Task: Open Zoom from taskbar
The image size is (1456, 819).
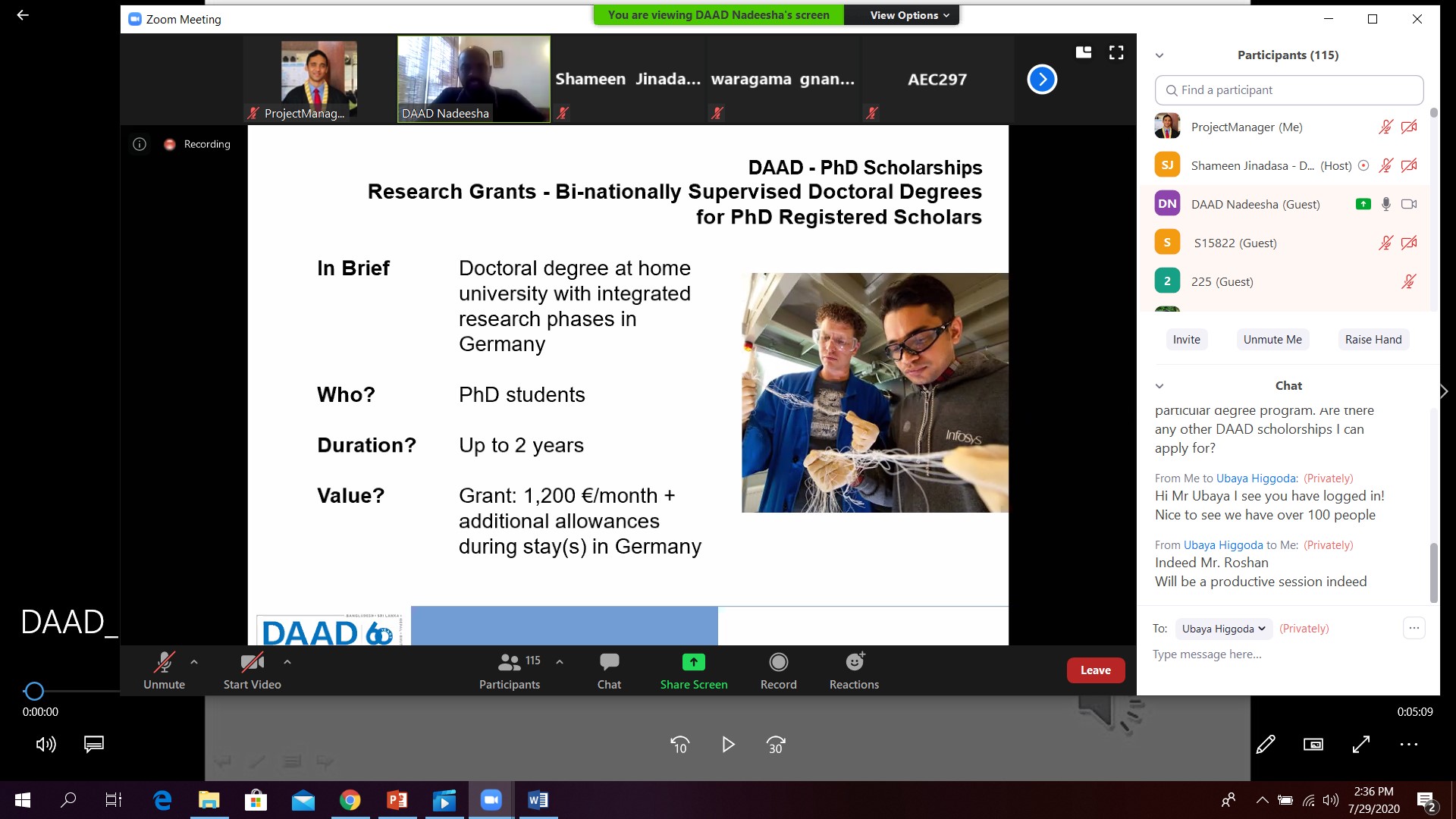Action: click(x=491, y=800)
